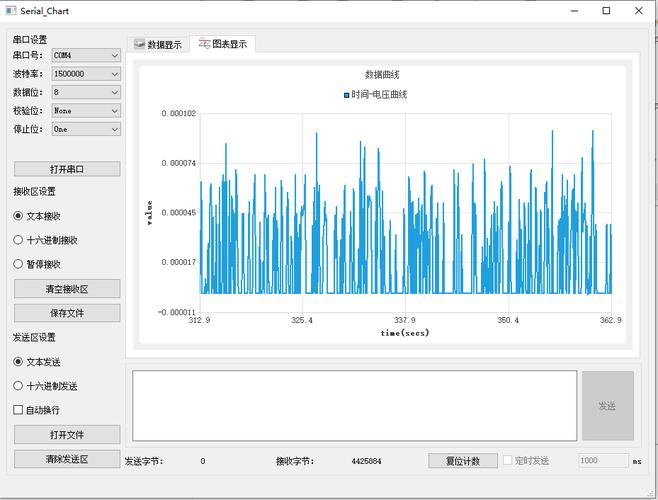Switch to the 图表显示 tab
The height and width of the screenshot is (500, 658).
tap(222, 44)
